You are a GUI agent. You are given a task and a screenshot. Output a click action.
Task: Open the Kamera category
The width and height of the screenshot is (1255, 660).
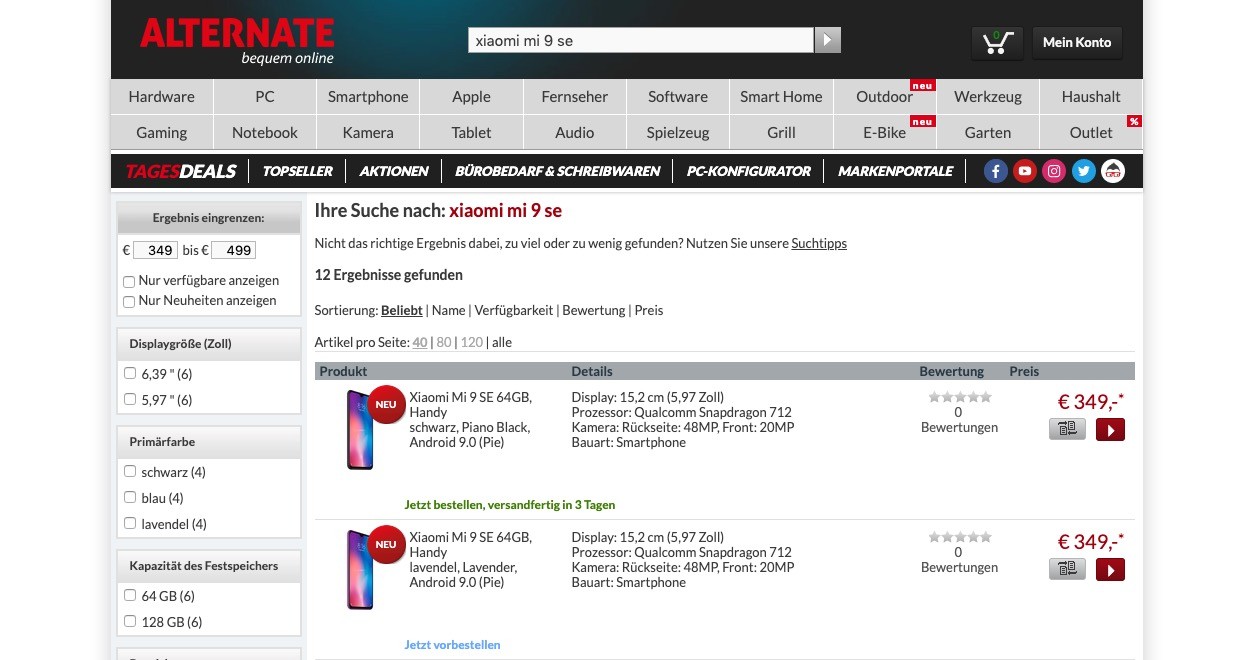point(368,132)
